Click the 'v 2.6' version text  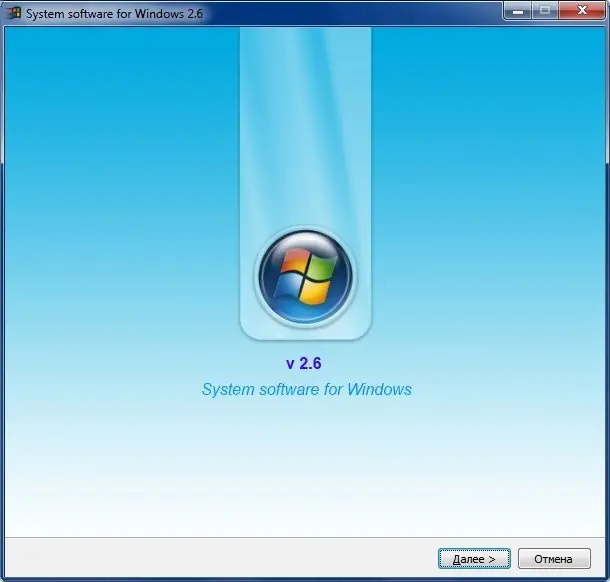click(304, 363)
